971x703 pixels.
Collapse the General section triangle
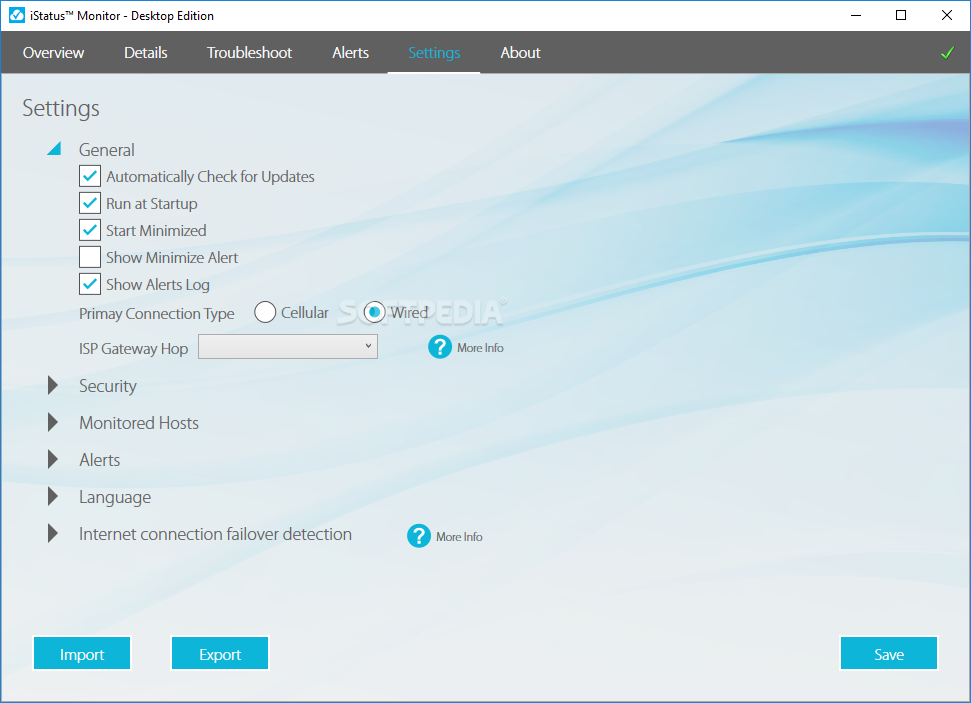pyautogui.click(x=54, y=149)
